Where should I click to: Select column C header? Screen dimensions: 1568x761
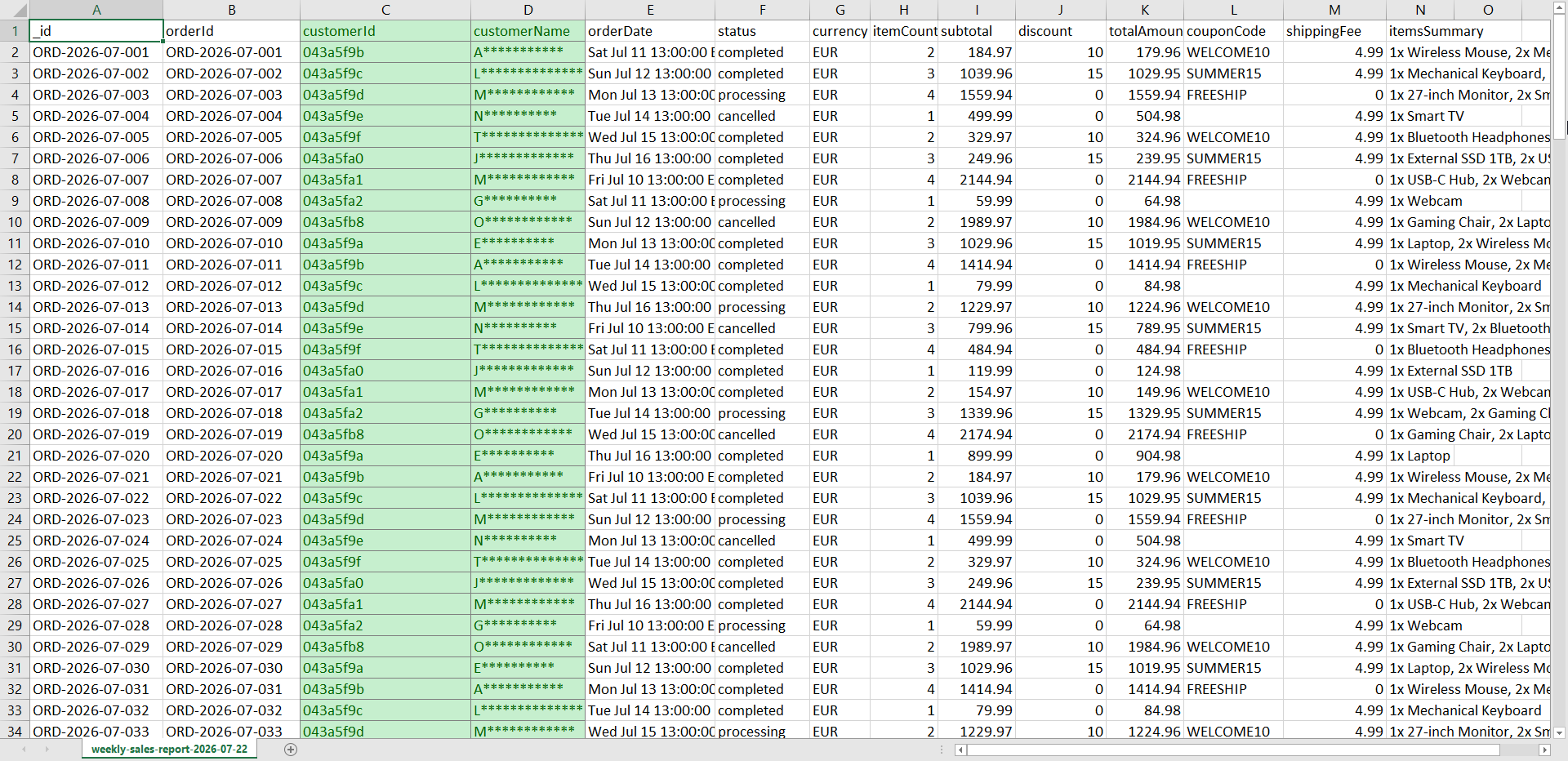(385, 10)
